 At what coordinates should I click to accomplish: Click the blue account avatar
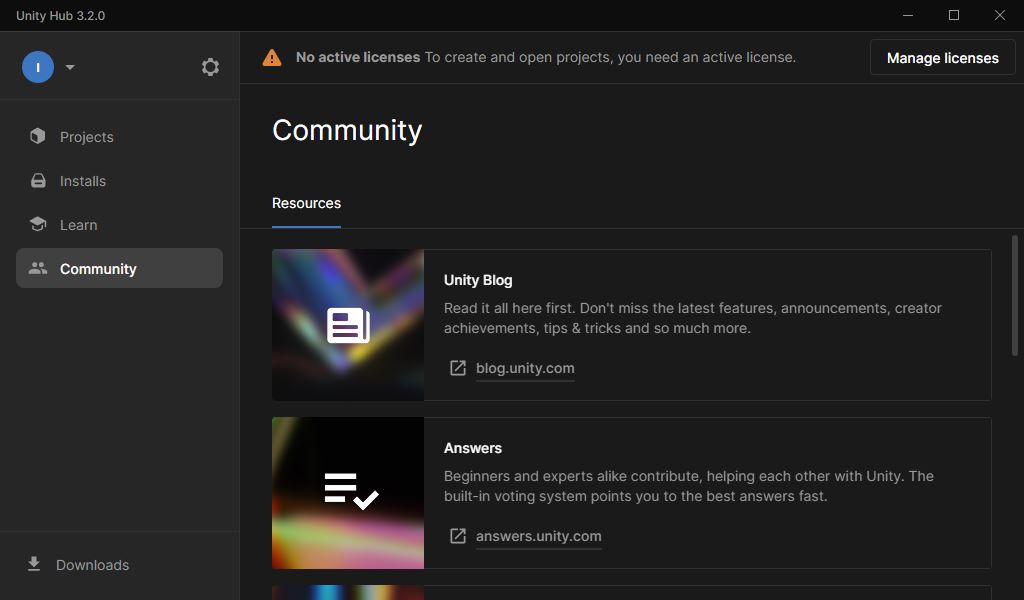[38, 67]
